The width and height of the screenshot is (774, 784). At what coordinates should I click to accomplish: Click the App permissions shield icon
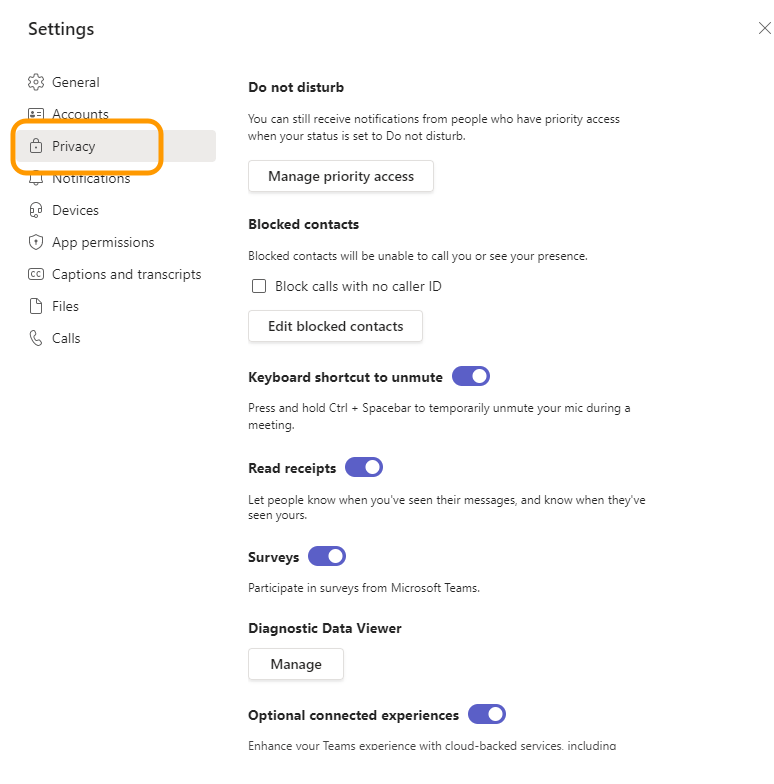pos(37,242)
